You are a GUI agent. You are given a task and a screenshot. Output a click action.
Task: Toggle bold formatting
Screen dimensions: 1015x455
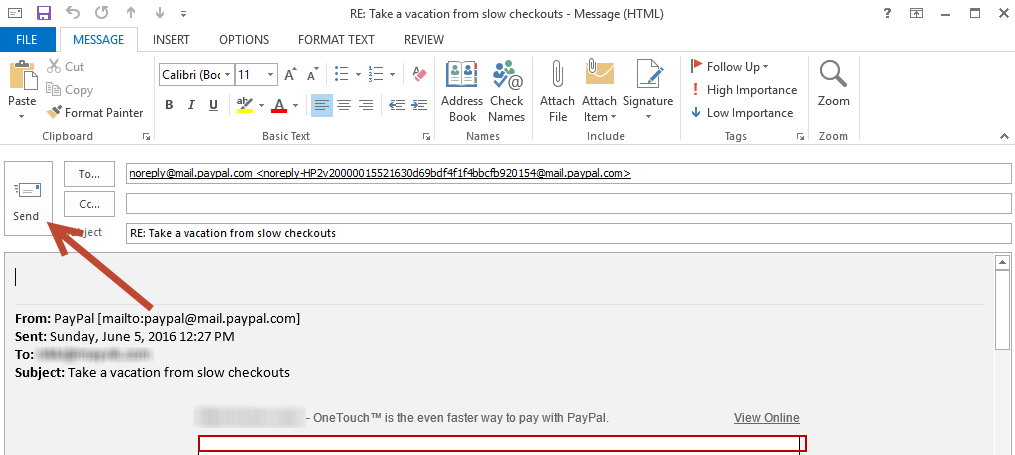170,105
